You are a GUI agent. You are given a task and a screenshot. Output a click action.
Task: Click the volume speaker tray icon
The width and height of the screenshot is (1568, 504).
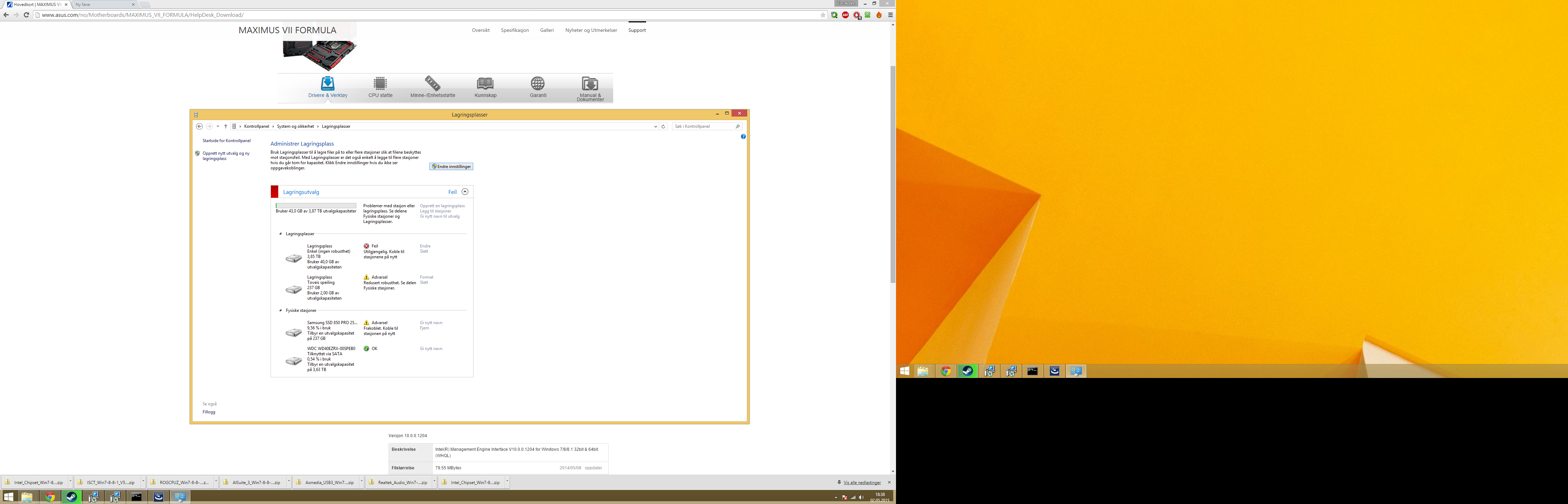pyautogui.click(x=861, y=497)
